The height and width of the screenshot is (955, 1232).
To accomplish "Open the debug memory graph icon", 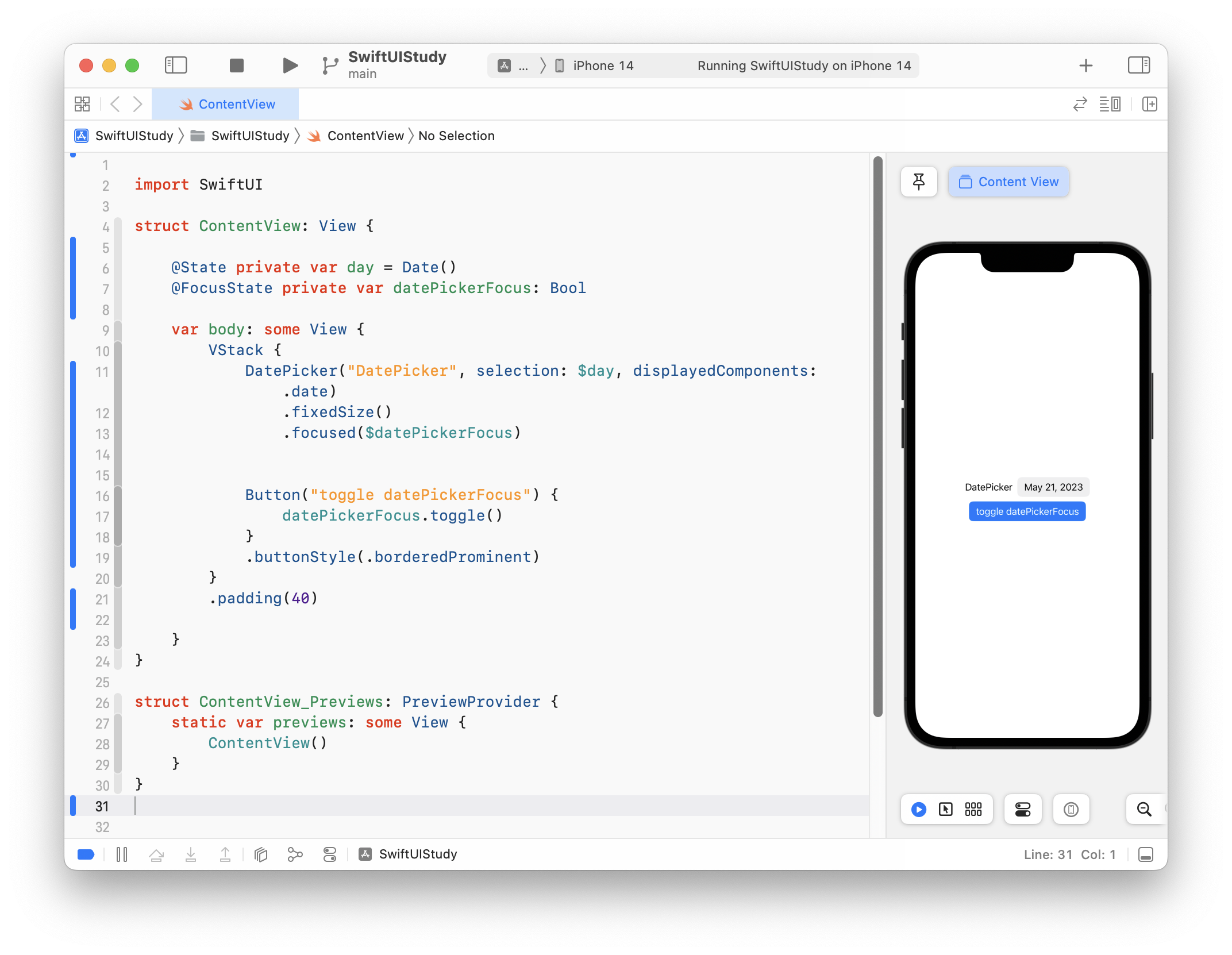I will click(295, 854).
